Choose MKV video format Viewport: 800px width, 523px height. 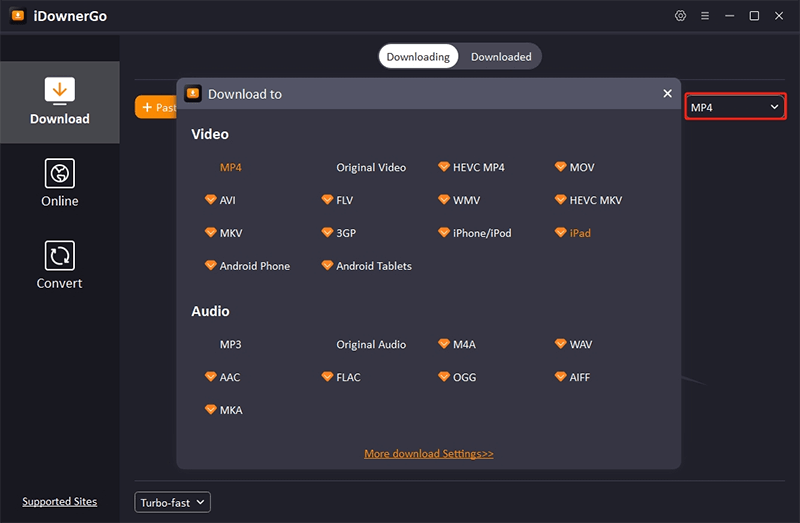coord(231,233)
